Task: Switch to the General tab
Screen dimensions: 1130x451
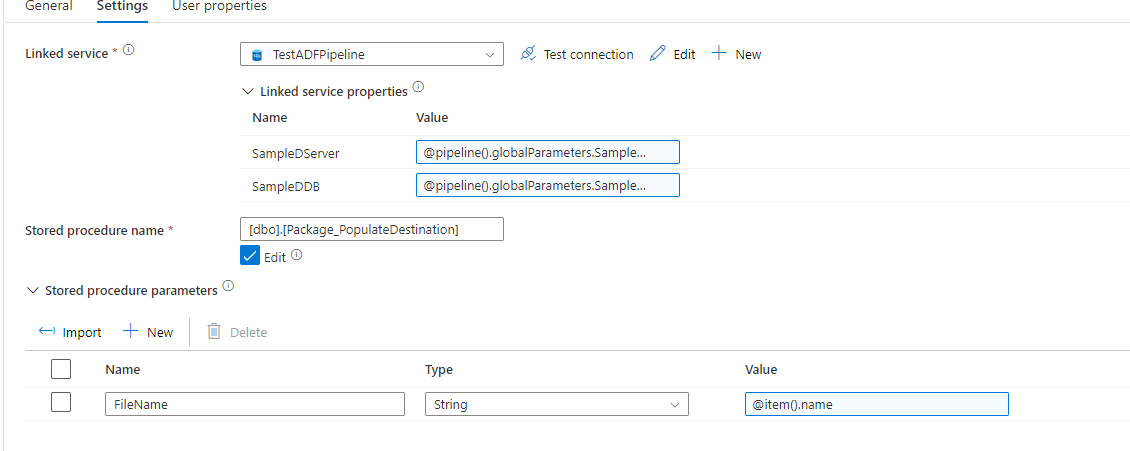Action: [x=48, y=6]
